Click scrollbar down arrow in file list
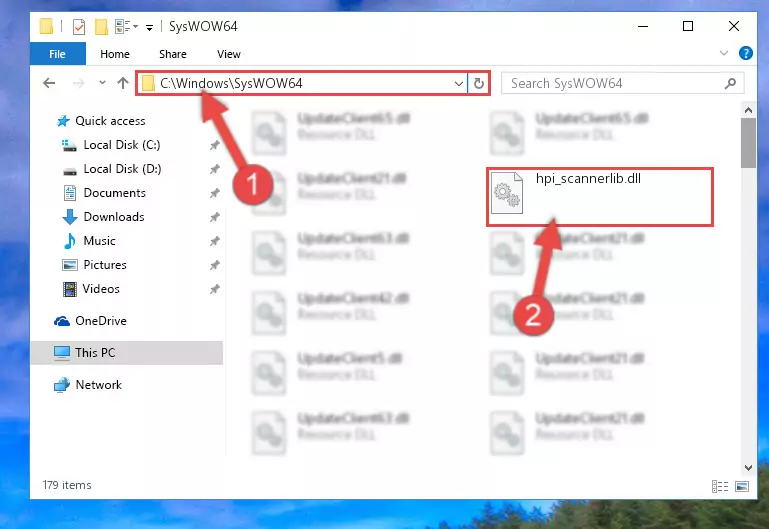769x529 pixels. tap(748, 467)
